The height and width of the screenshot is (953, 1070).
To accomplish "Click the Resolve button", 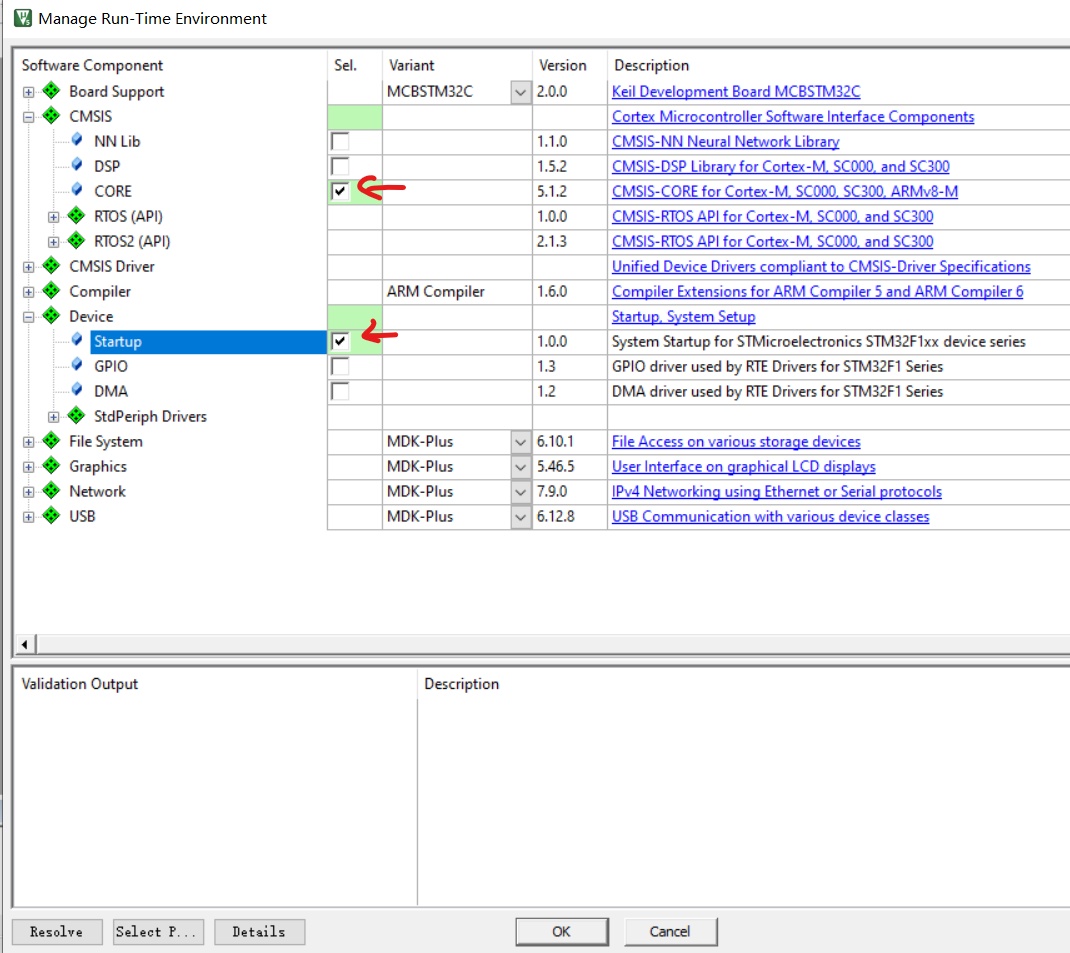I will coord(57,931).
